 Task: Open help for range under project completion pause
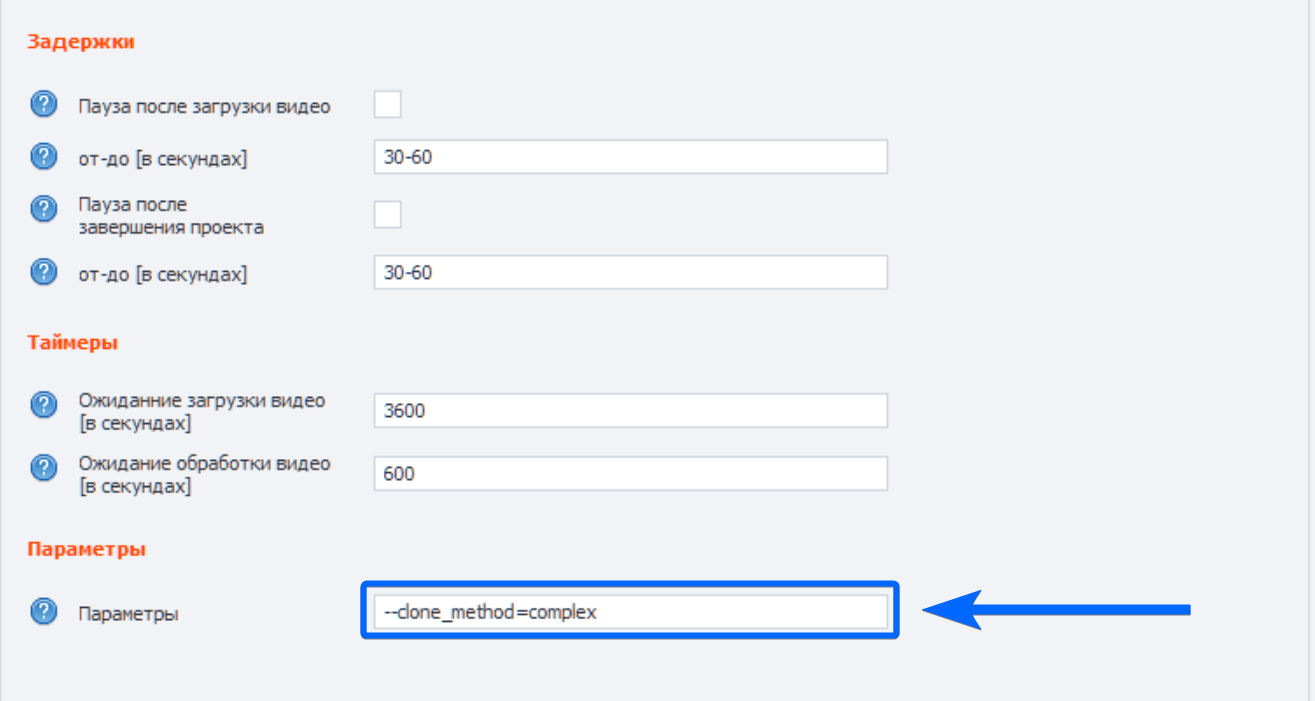pos(44,272)
